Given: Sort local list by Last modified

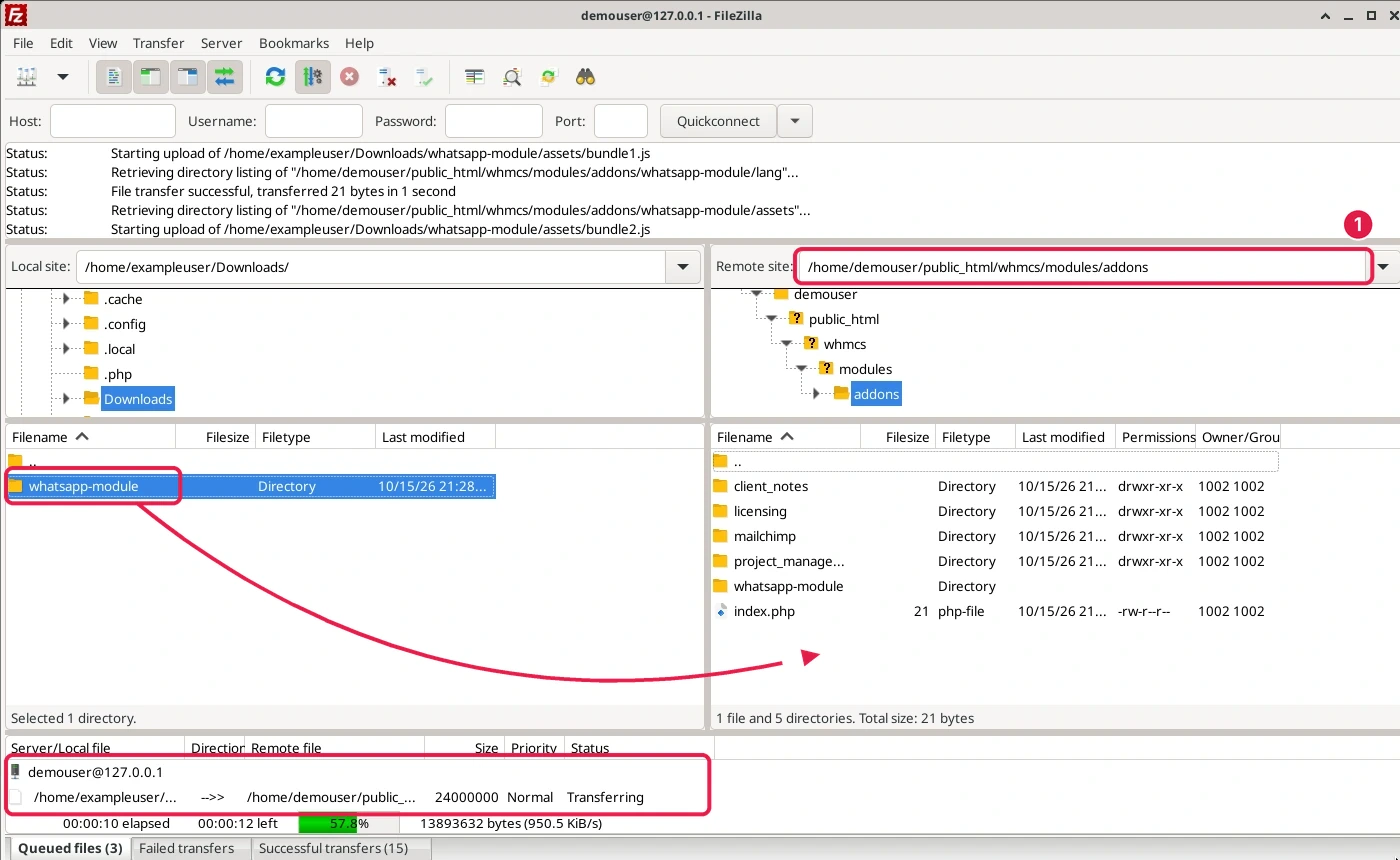Looking at the screenshot, I should (435, 437).
